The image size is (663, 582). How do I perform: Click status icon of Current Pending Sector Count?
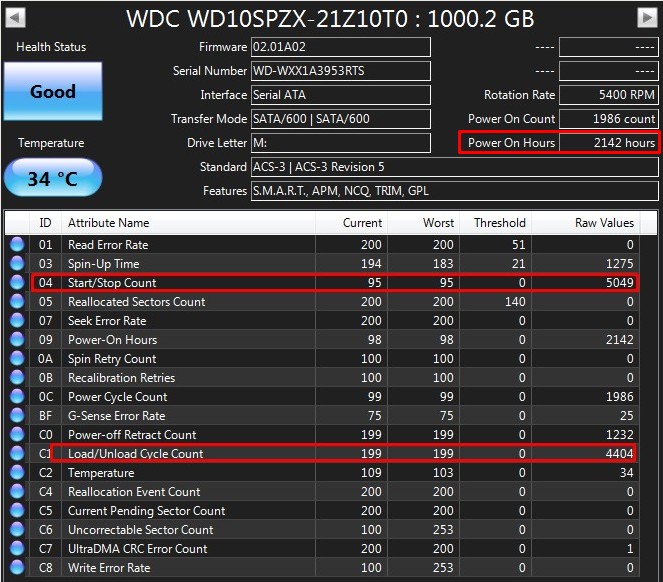tap(17, 511)
